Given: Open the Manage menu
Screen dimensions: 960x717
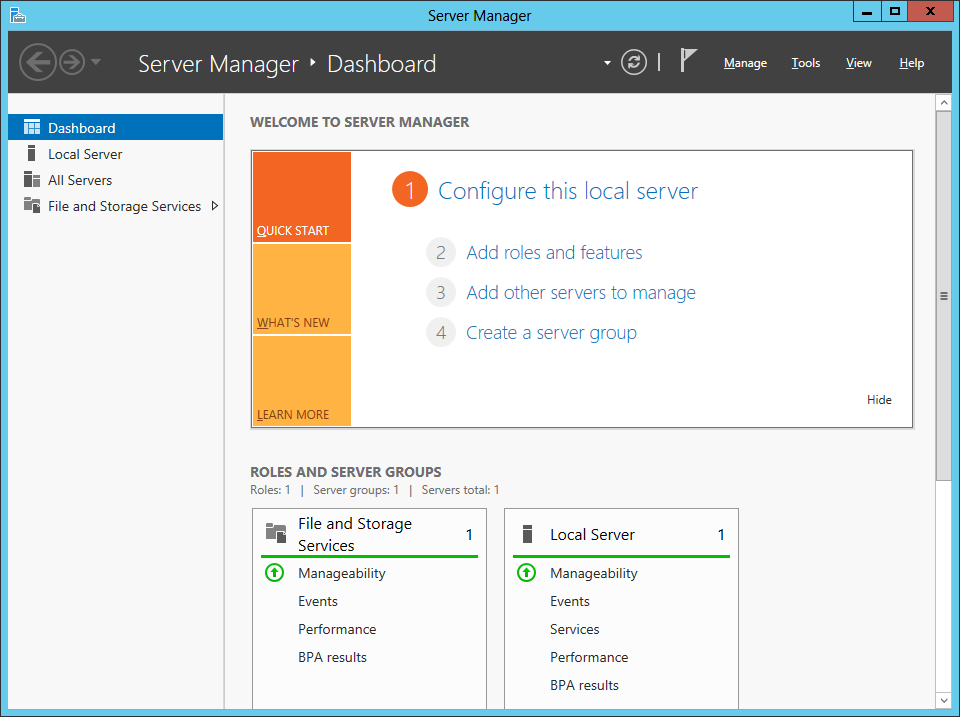Looking at the screenshot, I should pos(745,63).
